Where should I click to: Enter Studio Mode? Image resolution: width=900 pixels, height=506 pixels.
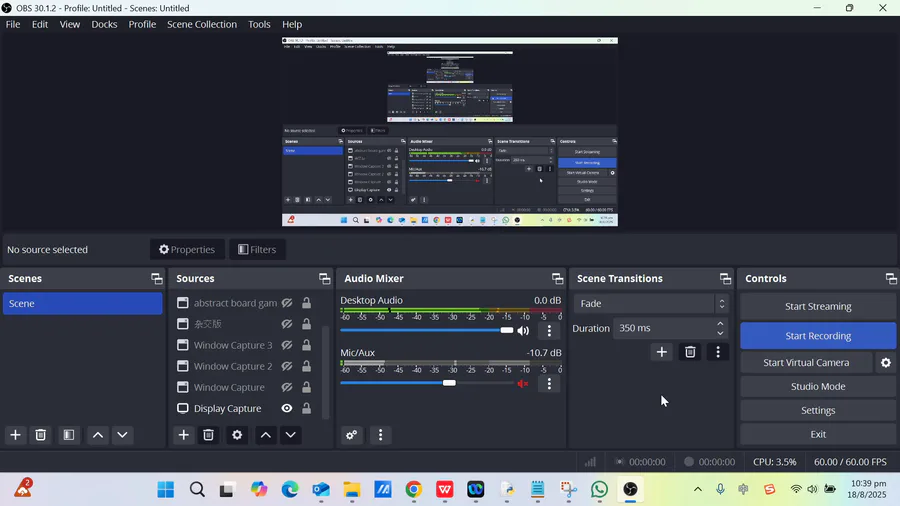click(x=818, y=387)
